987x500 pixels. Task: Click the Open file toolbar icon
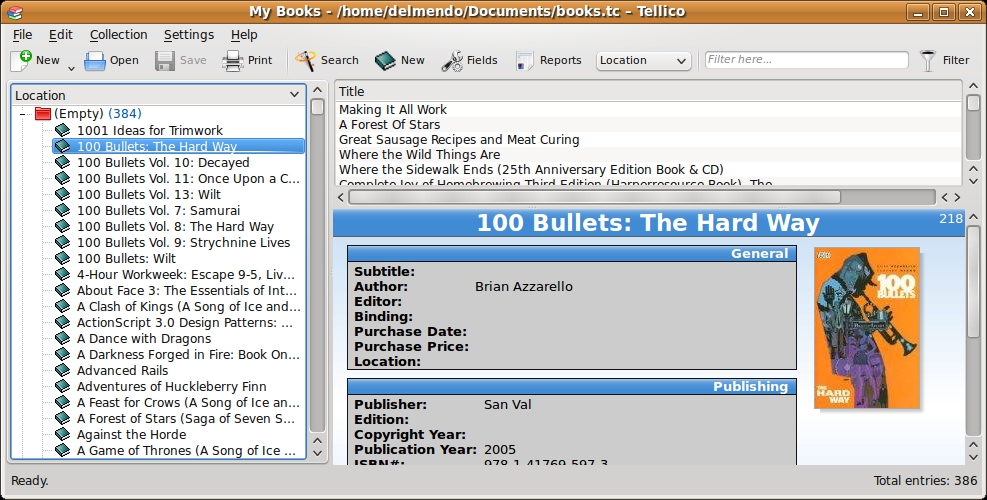click(95, 60)
